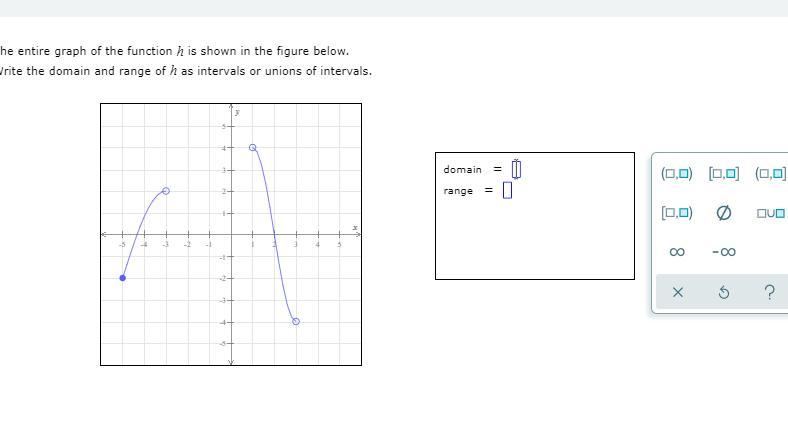Viewport: 788px width, 432px height.
Task: Click the open circle at (-3, 2)
Action: 166,190
